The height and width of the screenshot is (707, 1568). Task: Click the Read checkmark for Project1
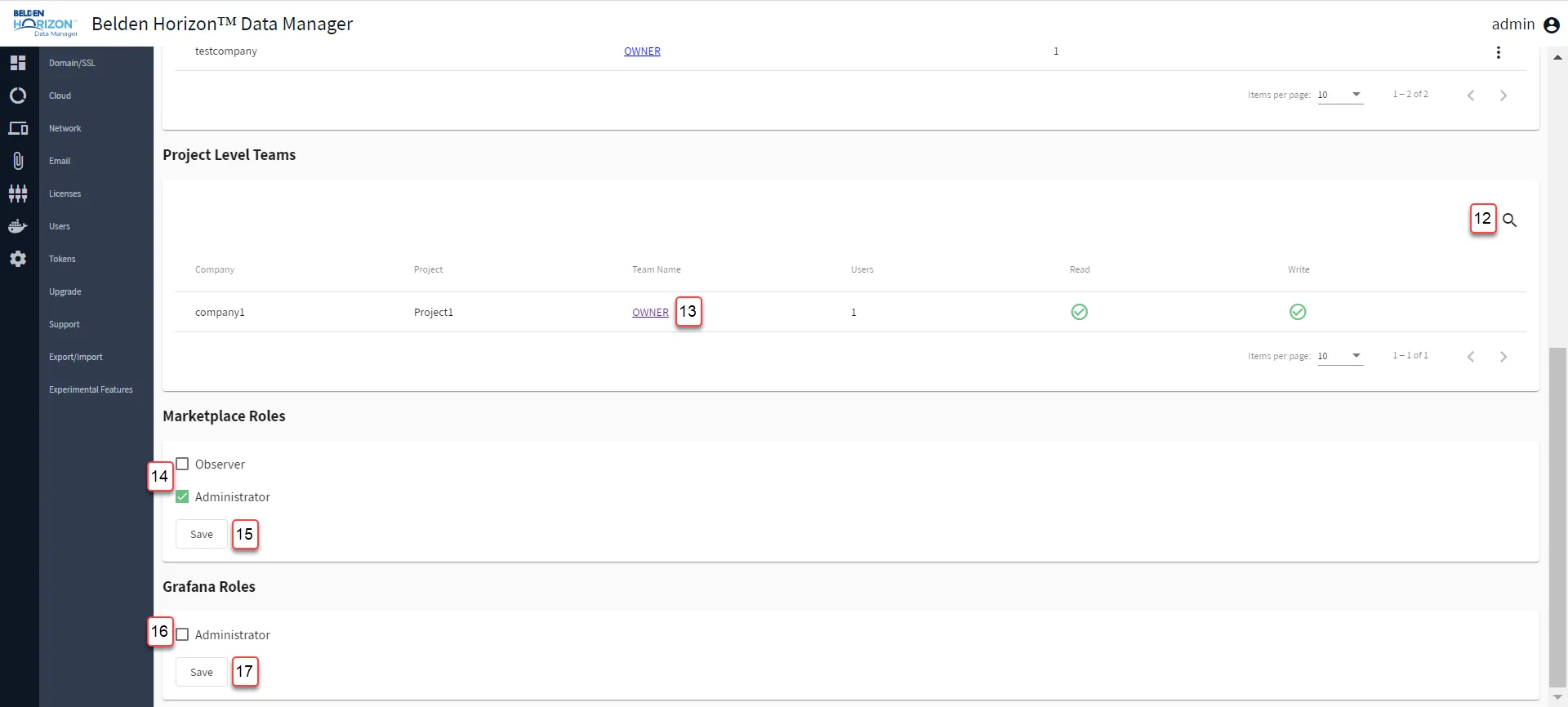click(1079, 312)
